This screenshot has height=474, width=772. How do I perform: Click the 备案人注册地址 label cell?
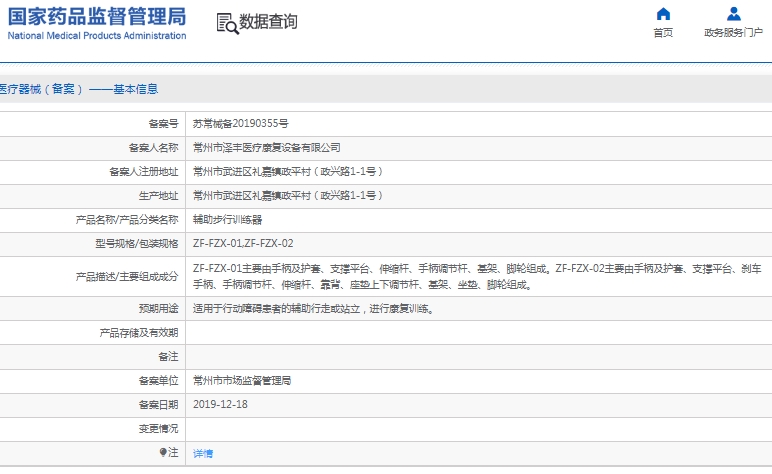coord(144,172)
